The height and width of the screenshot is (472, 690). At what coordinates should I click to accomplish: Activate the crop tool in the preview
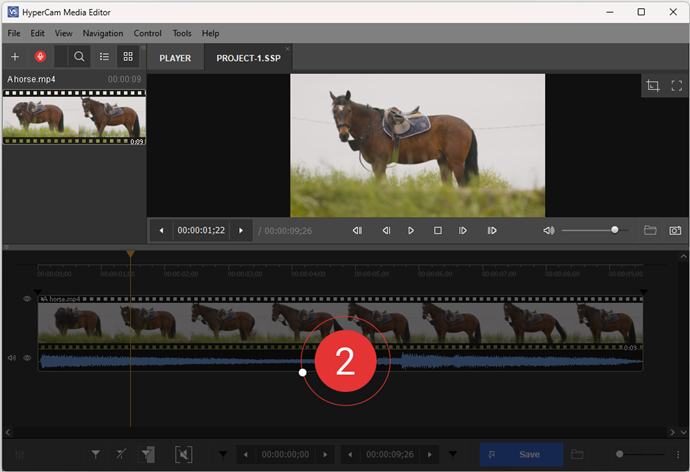[653, 85]
